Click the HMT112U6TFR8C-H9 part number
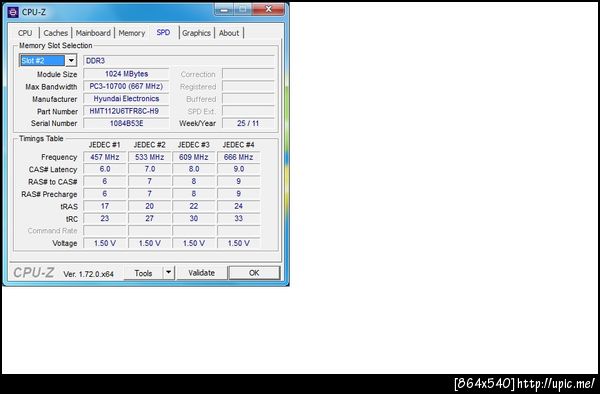This screenshot has width=600, height=394. coord(126,111)
